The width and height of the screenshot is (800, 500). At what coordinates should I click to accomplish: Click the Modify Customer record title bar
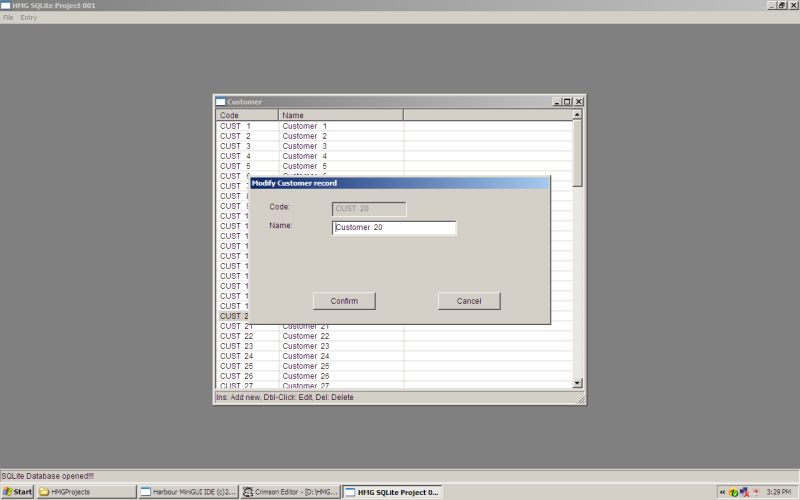pyautogui.click(x=400, y=183)
